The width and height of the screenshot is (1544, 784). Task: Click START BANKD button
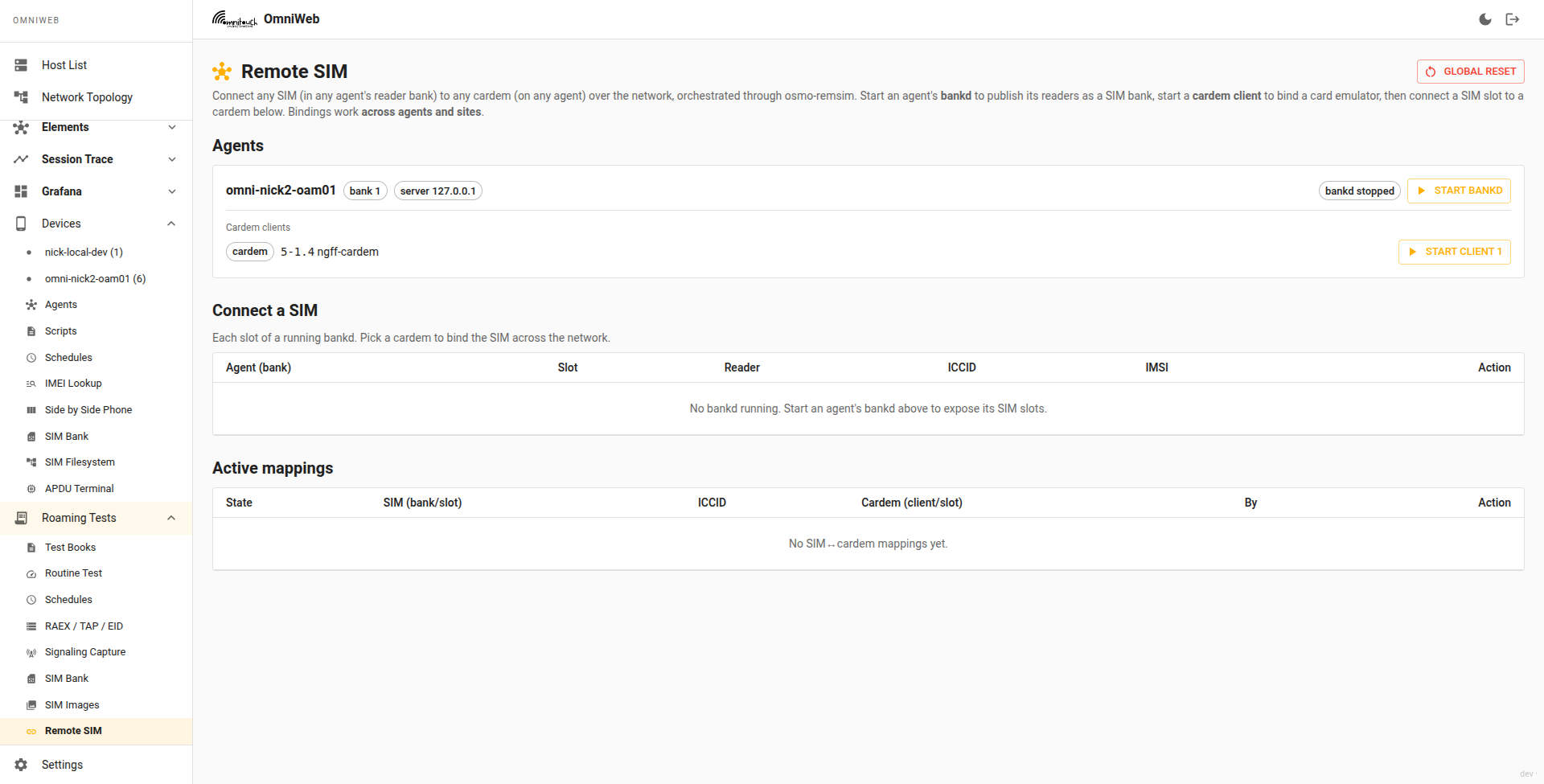[1459, 191]
